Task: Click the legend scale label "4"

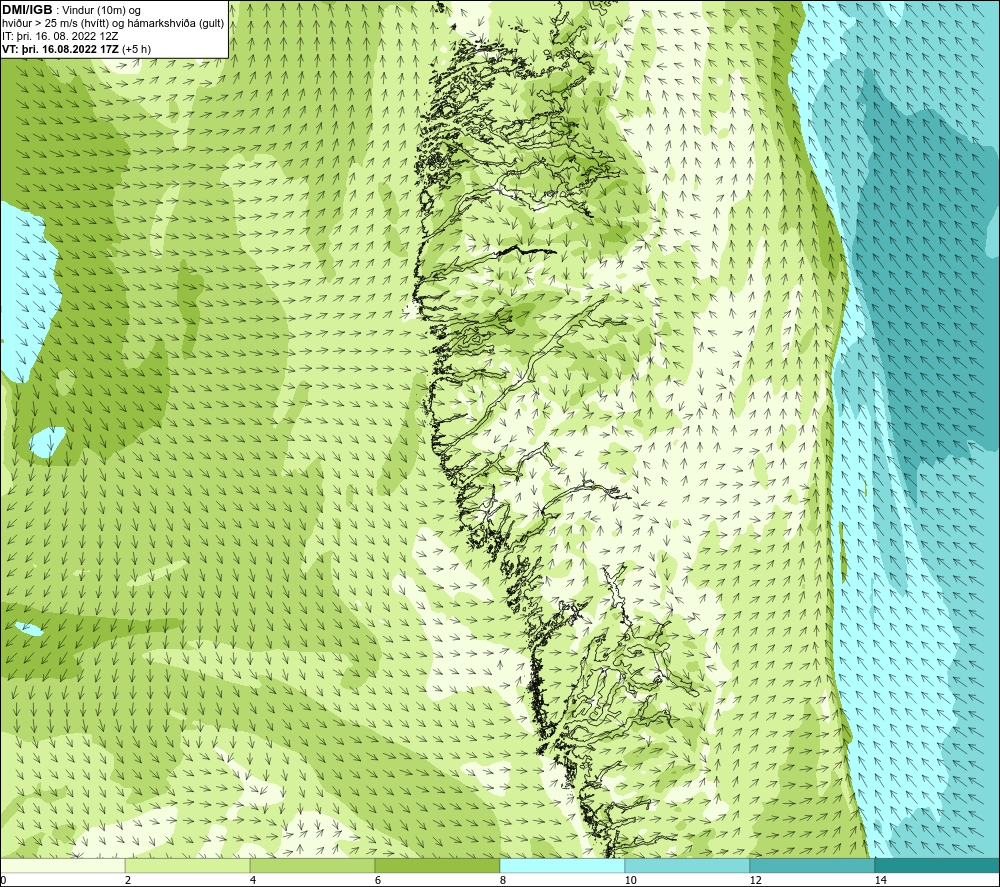Action: [x=253, y=880]
